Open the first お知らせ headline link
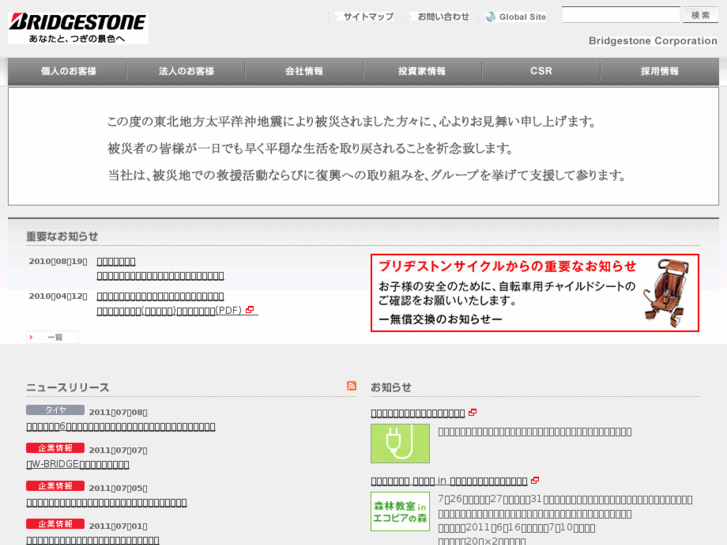 (x=418, y=413)
